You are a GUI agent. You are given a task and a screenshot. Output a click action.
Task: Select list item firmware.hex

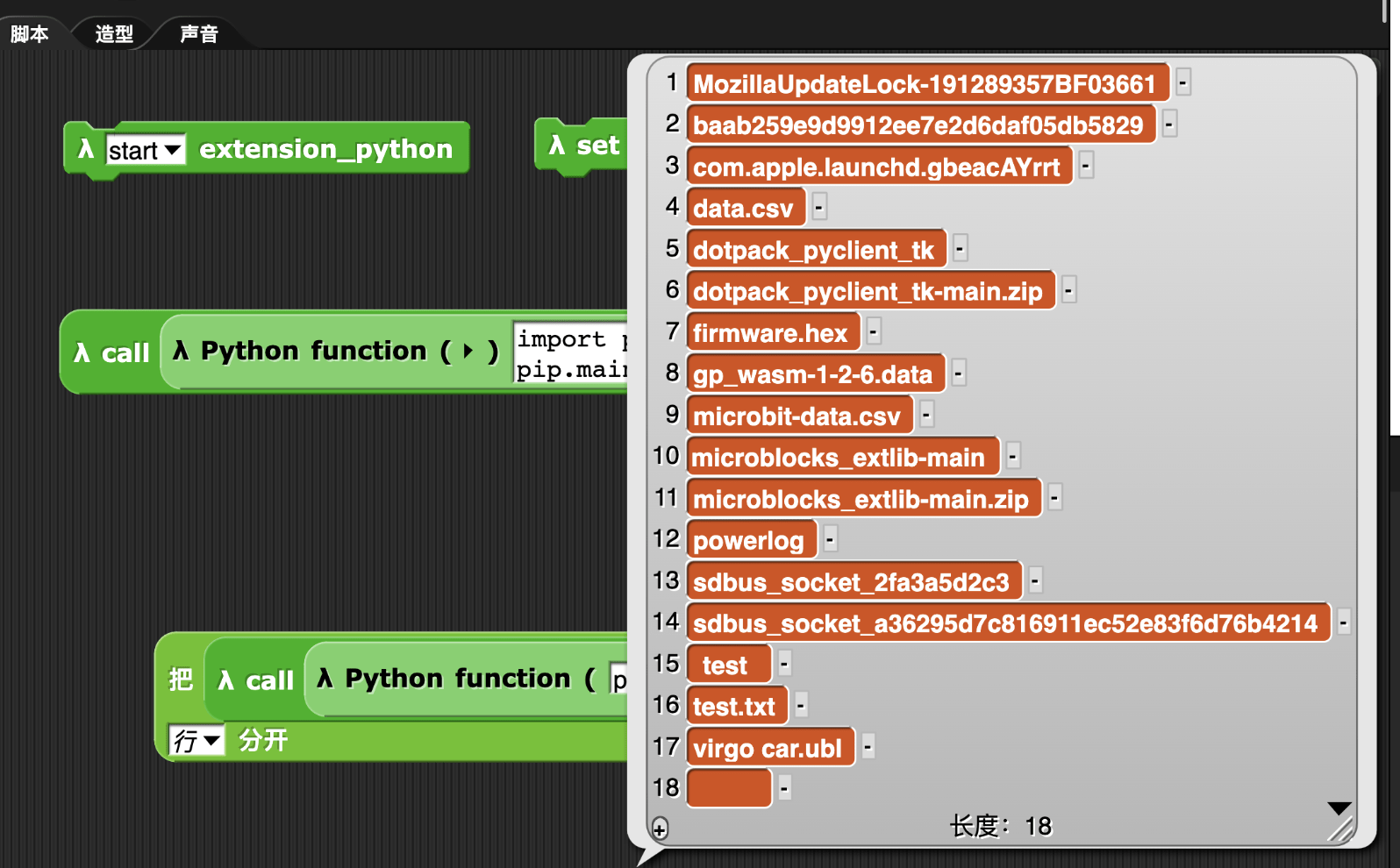(773, 333)
